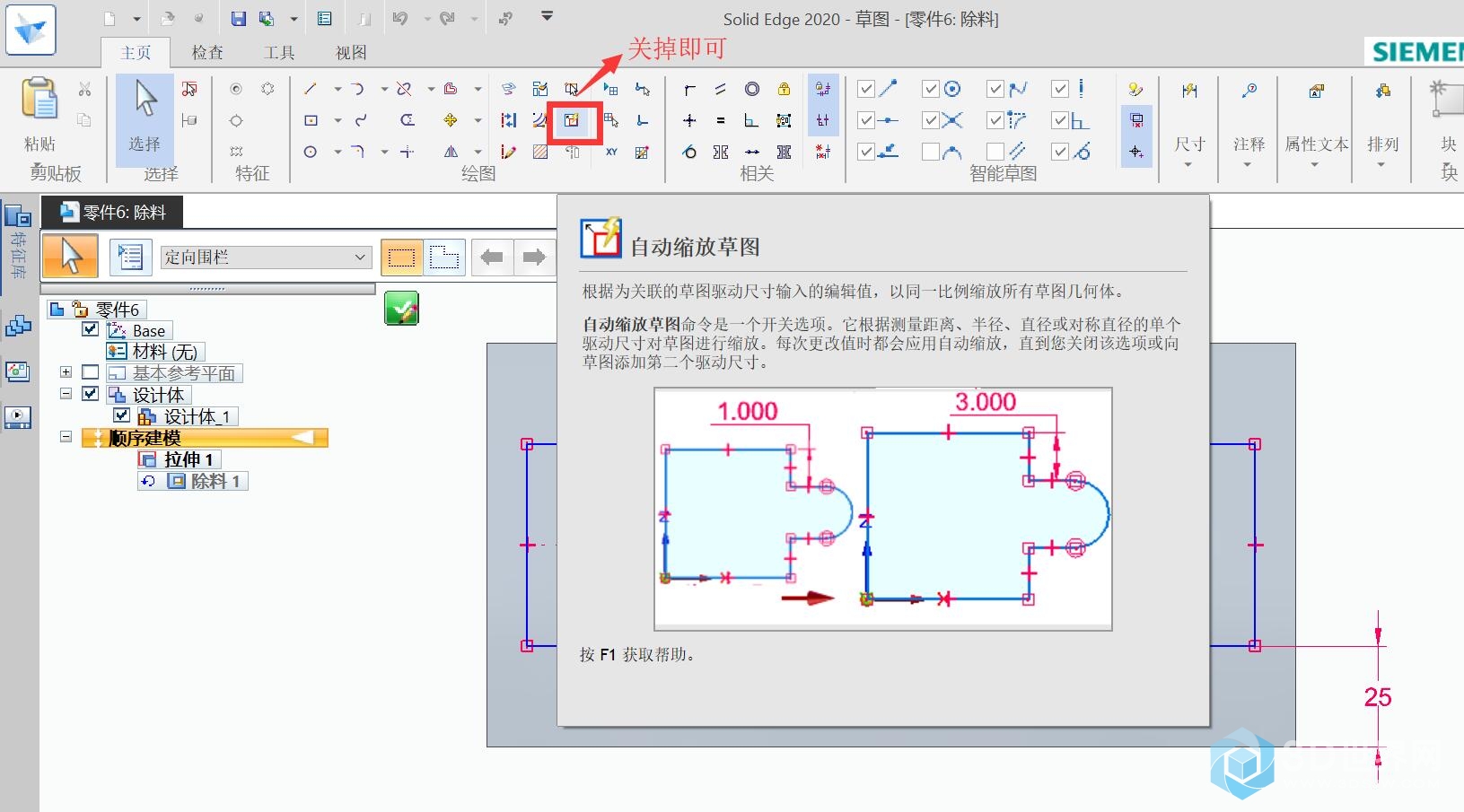Open the Line tool dropdown arrow
The height and width of the screenshot is (812, 1464).
tap(338, 89)
